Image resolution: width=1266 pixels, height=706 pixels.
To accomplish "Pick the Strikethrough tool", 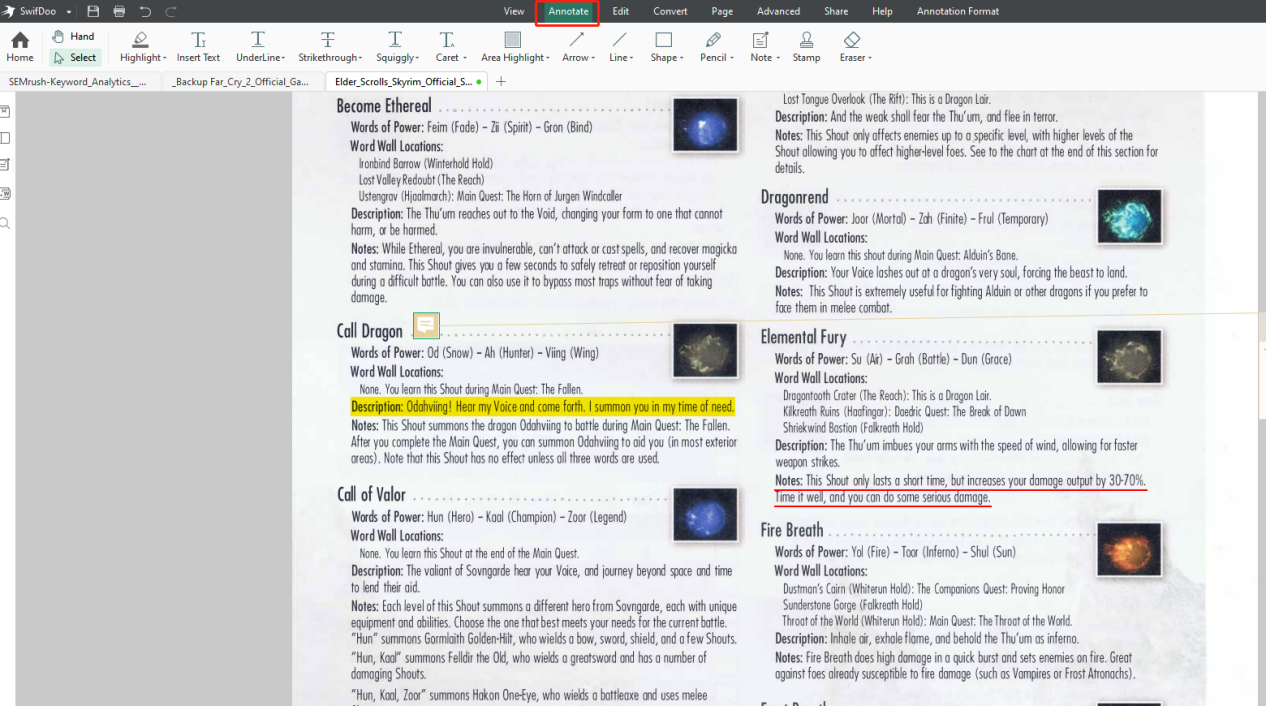I will [x=328, y=47].
